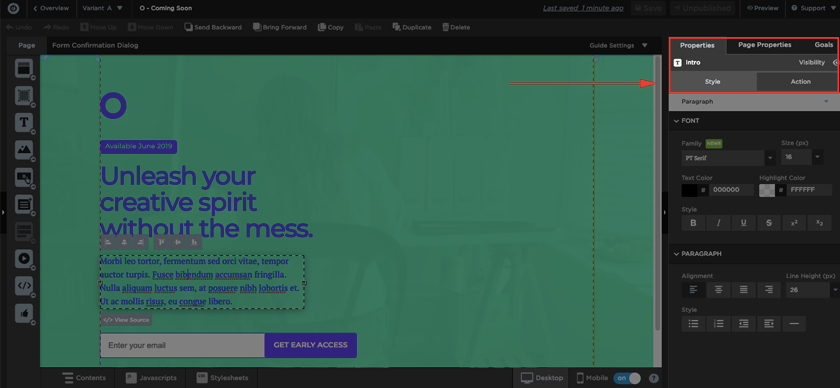Switch to the Properties tab
Image resolution: width=840 pixels, height=388 pixels.
pos(697,46)
